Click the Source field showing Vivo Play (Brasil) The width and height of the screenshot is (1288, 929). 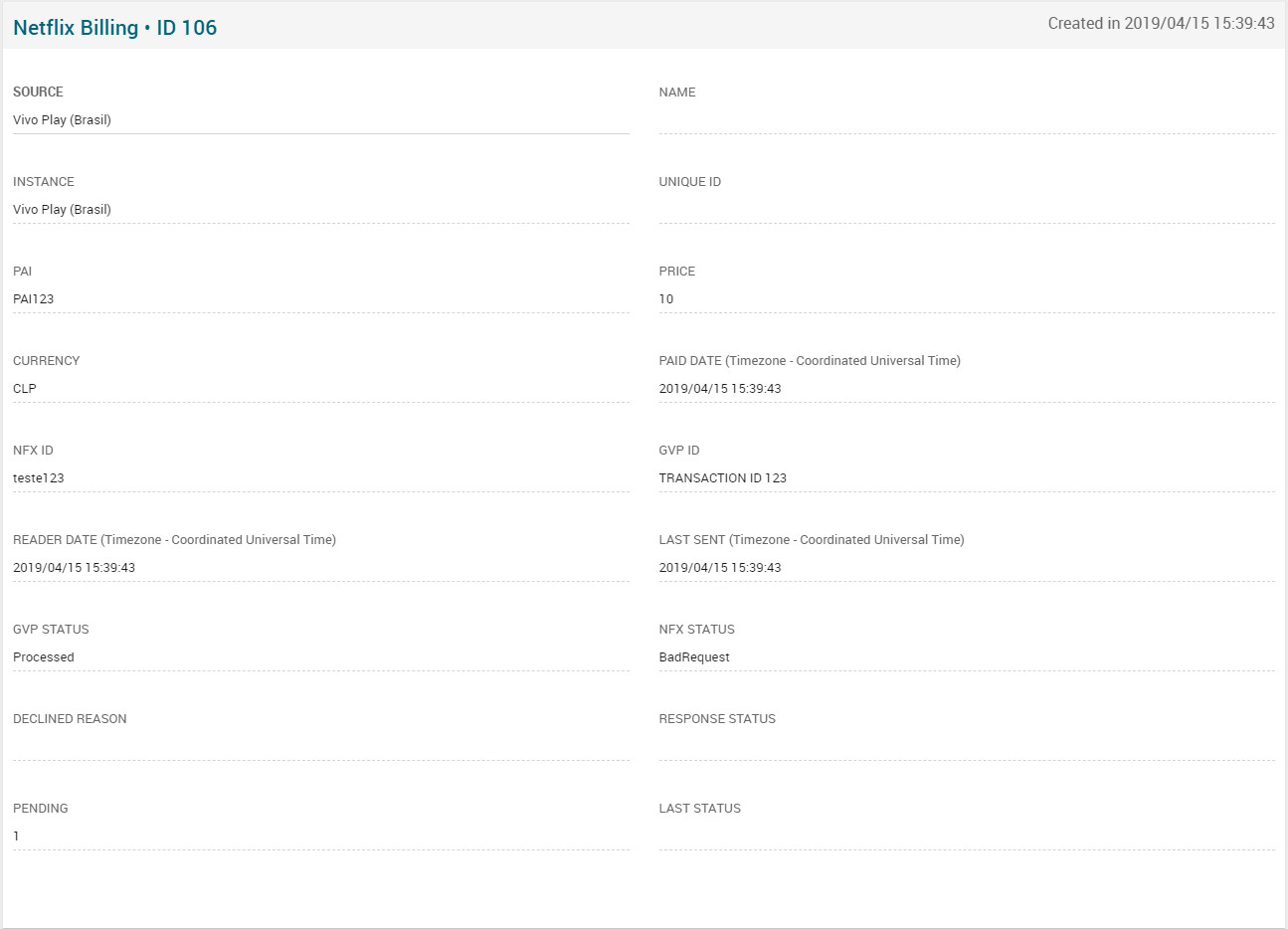click(320, 120)
